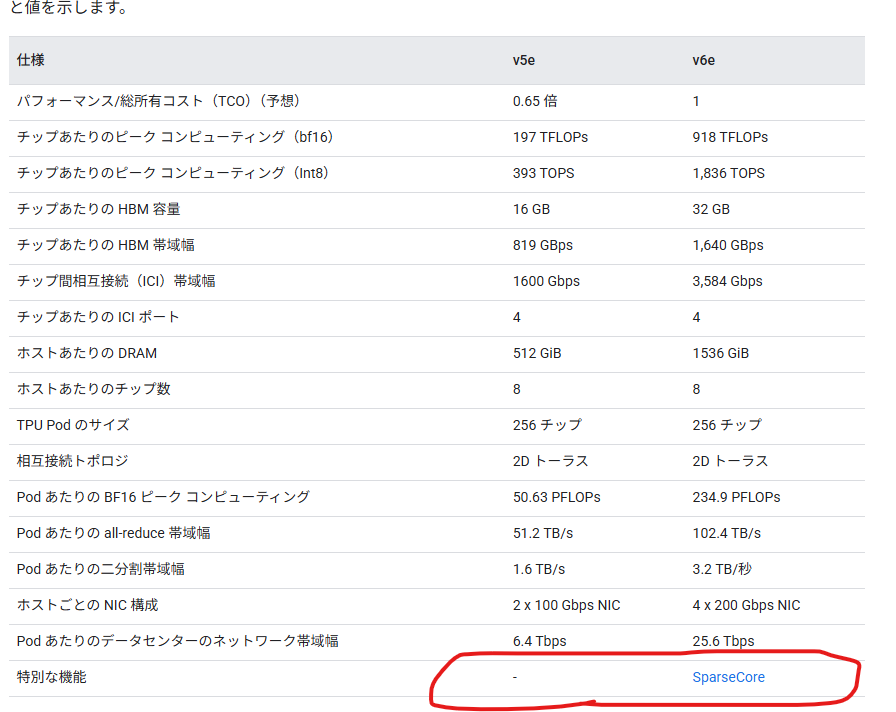Viewport: 896px width, 712px height.
Task: Click the データセンターのネットワーク帯域幅 label
Action: tap(178, 641)
